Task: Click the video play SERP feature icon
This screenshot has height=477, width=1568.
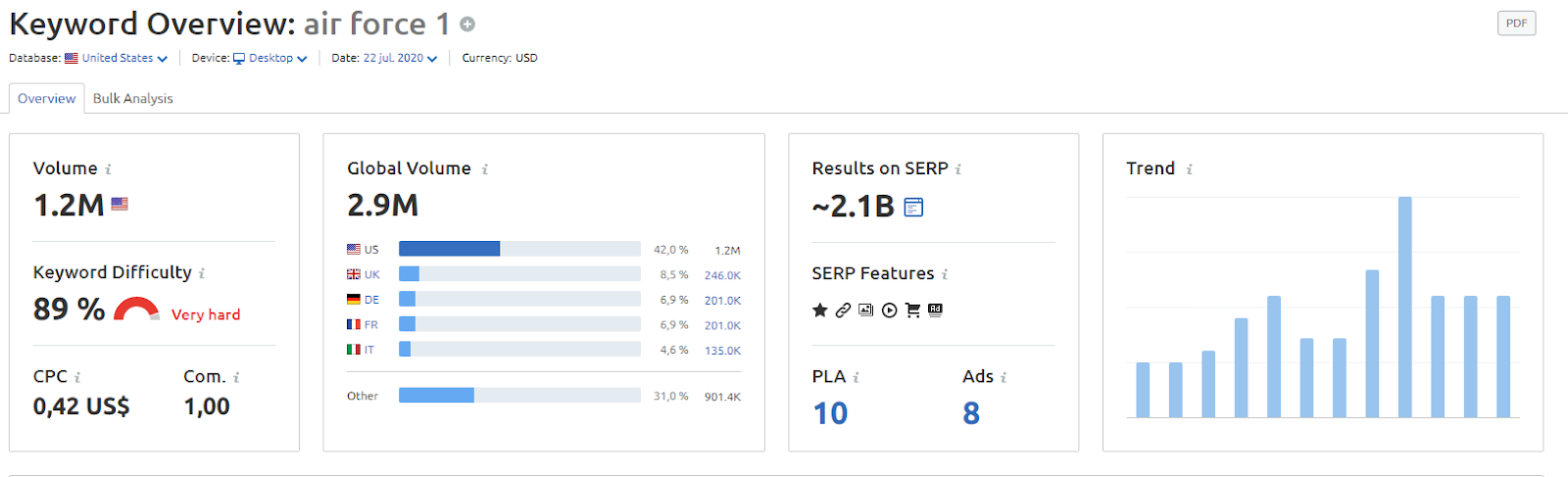Action: coord(889,310)
